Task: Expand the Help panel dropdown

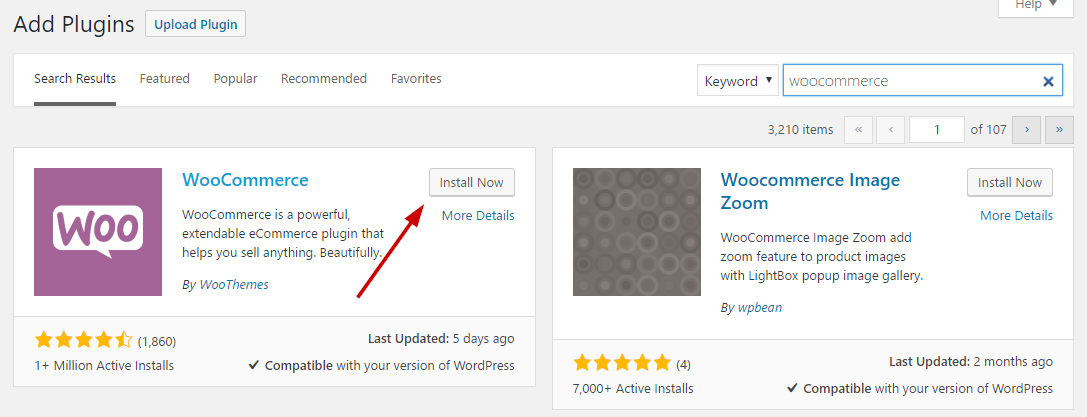Action: coord(1036,6)
